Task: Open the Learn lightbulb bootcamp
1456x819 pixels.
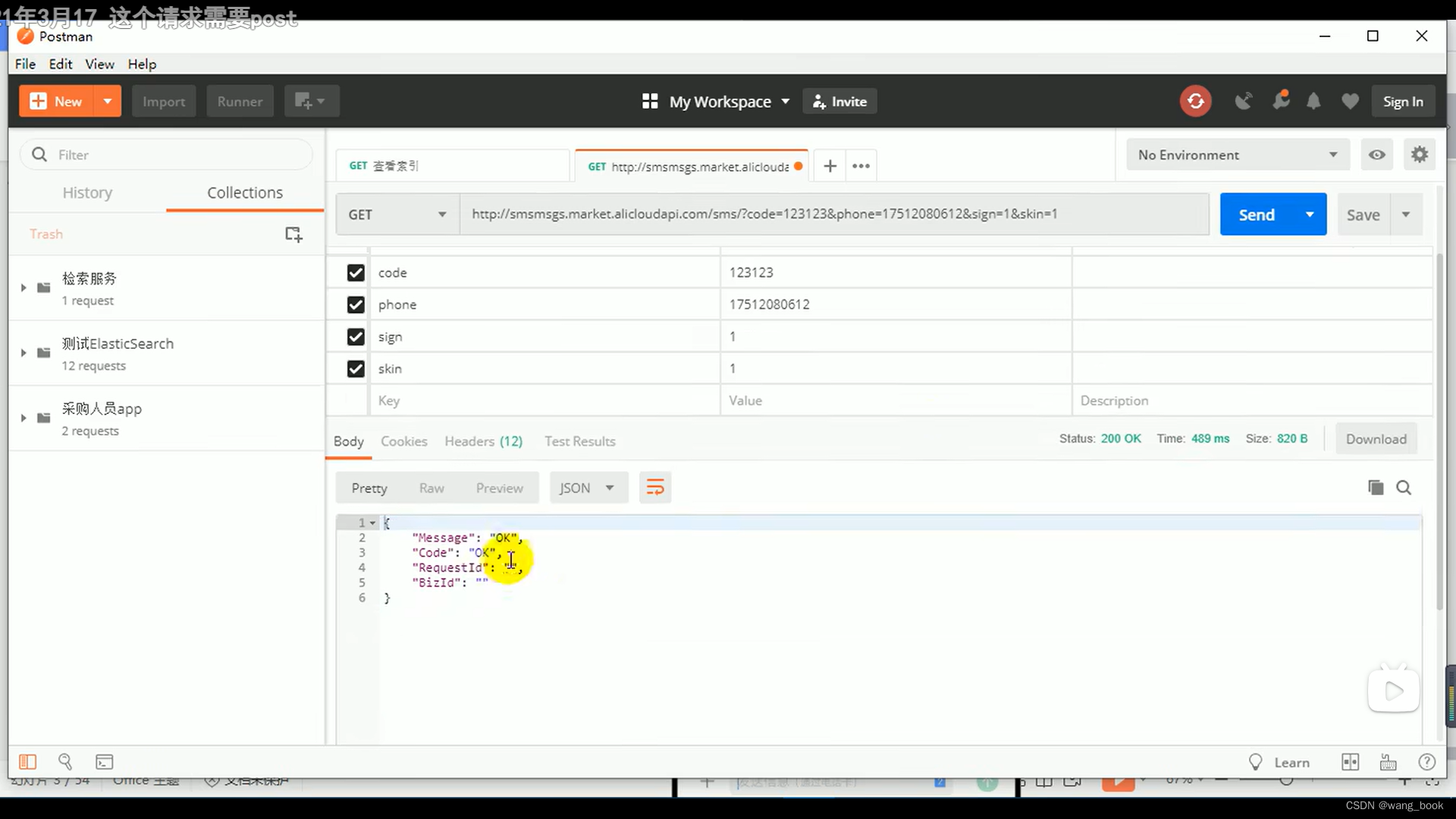Action: [1256, 762]
